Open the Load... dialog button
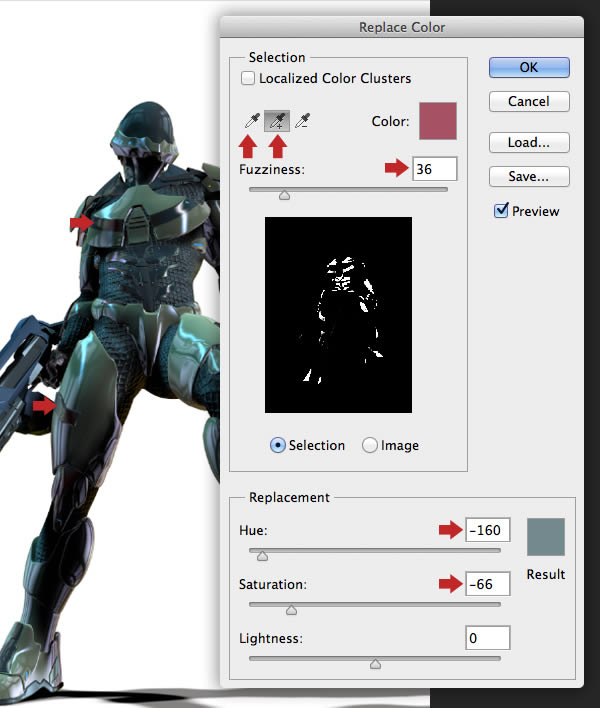 coord(529,142)
